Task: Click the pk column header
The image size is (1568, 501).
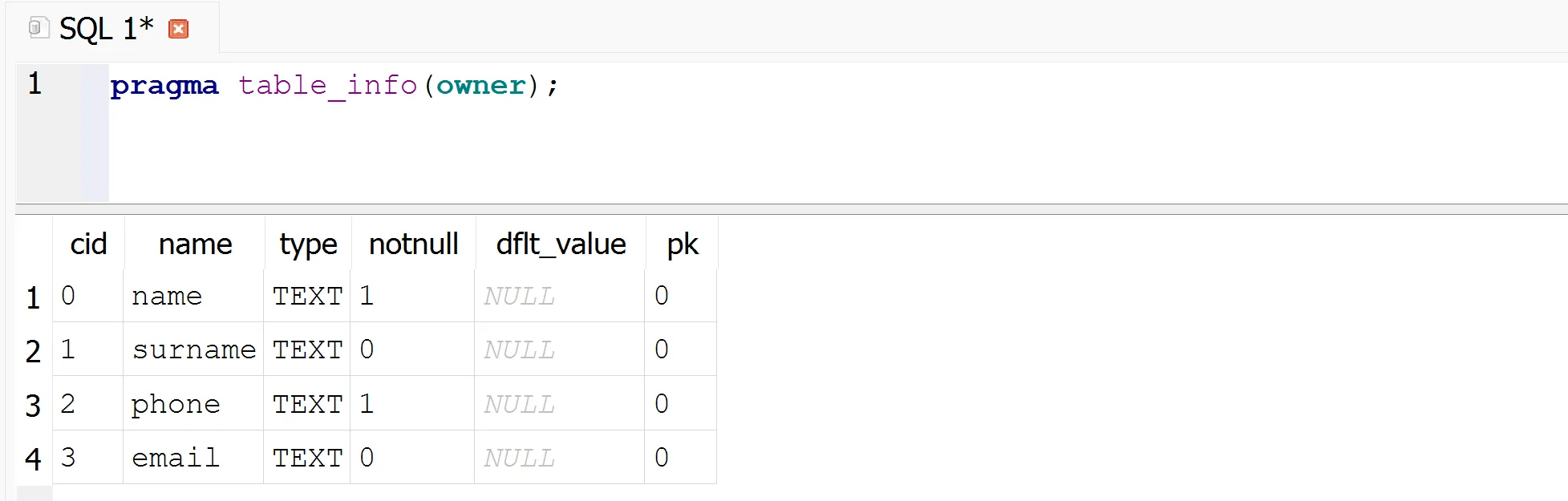Action: [x=682, y=244]
